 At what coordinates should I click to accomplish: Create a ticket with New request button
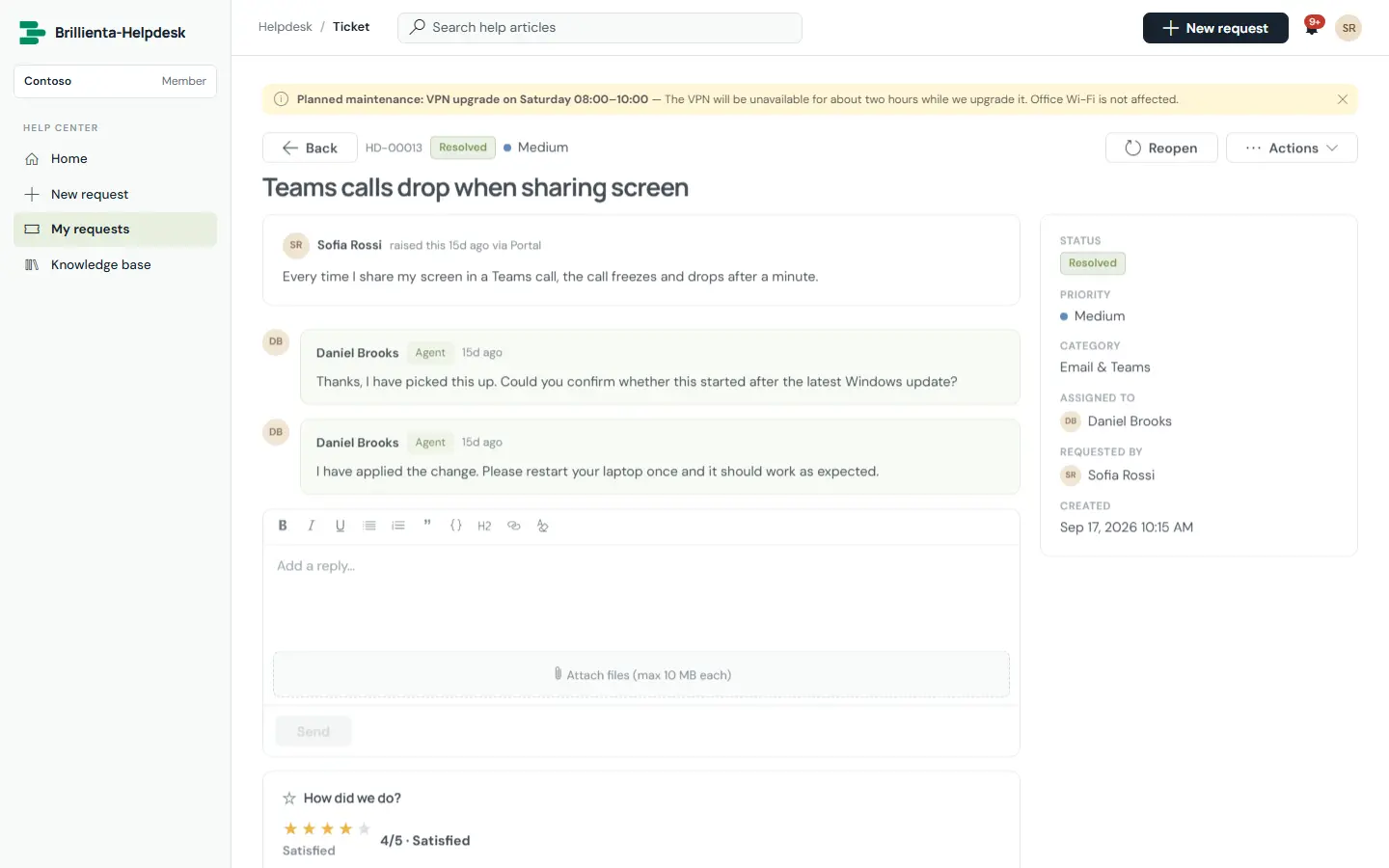pyautogui.click(x=1215, y=28)
